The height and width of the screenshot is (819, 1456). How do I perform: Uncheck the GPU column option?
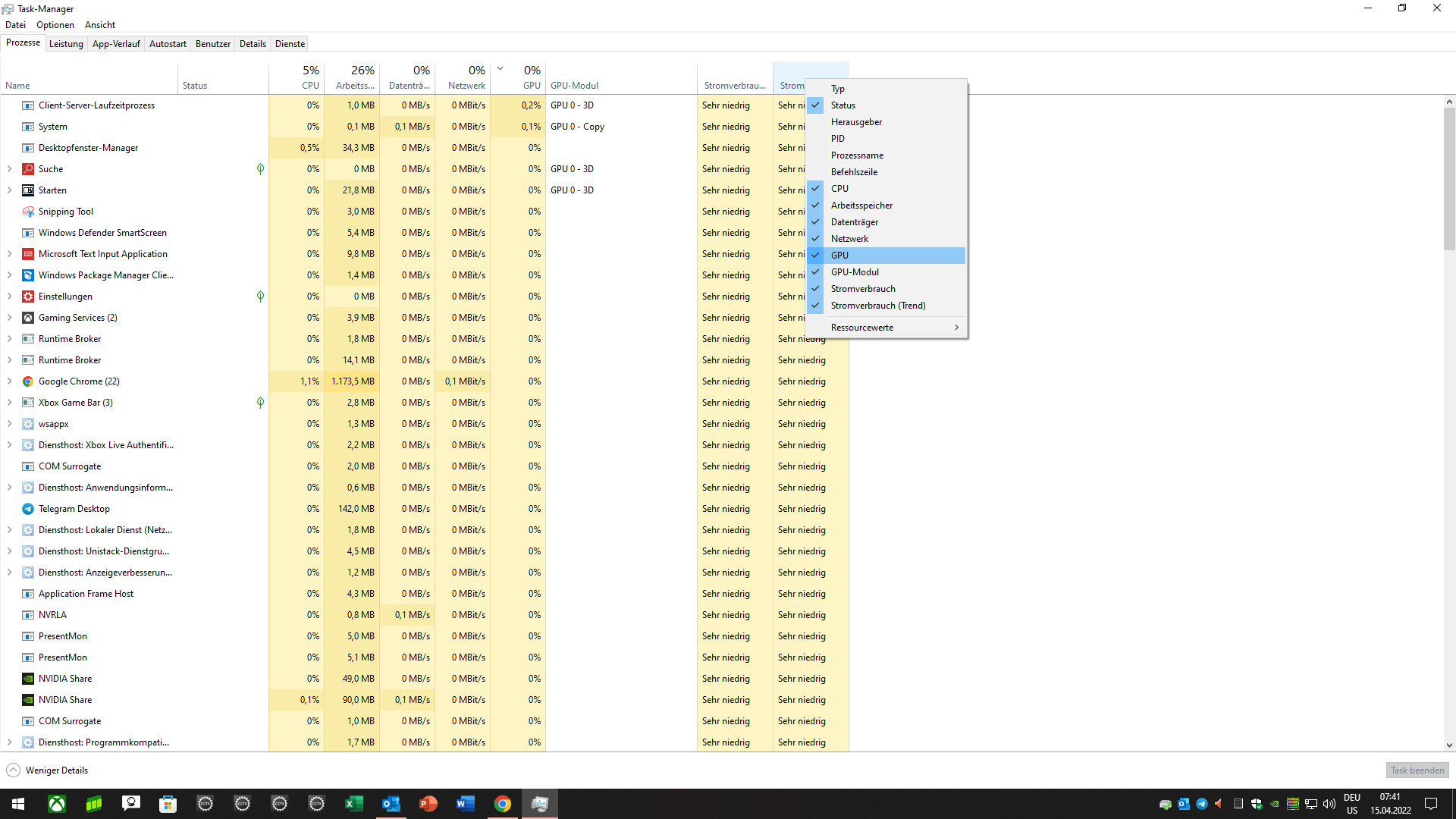(839, 256)
